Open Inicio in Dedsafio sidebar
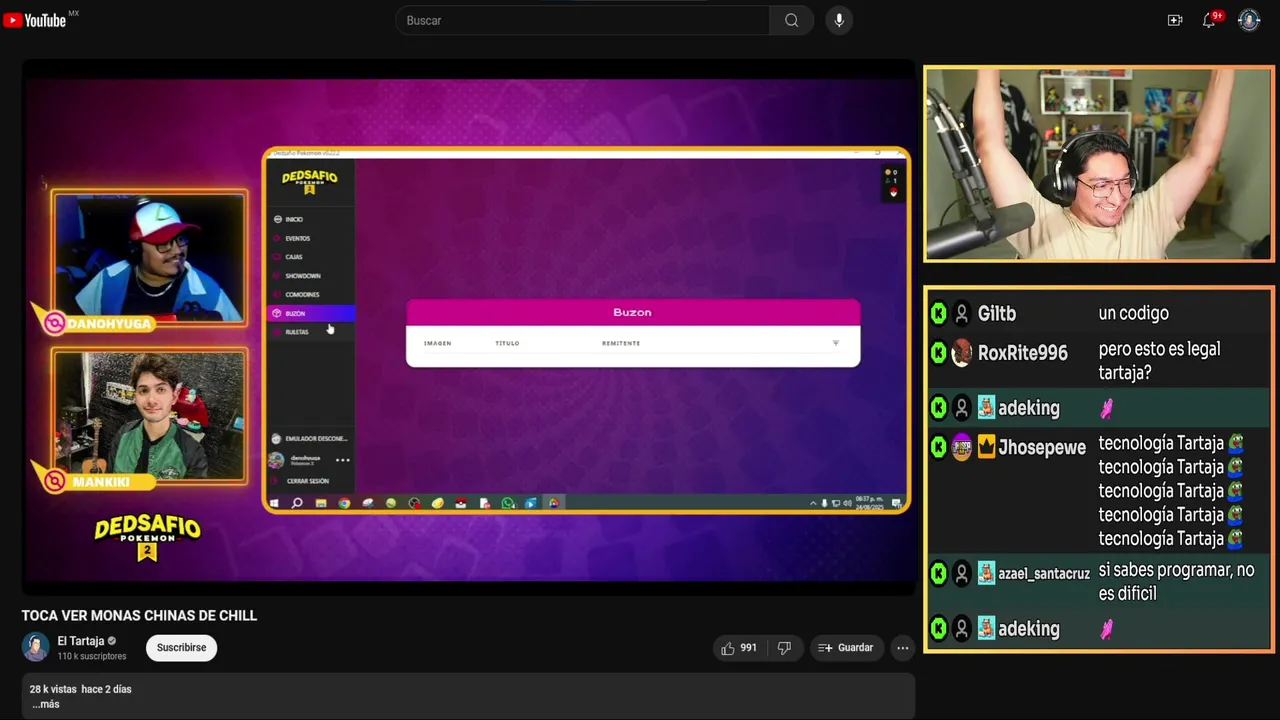Image resolution: width=1280 pixels, height=720 pixels. pos(294,219)
